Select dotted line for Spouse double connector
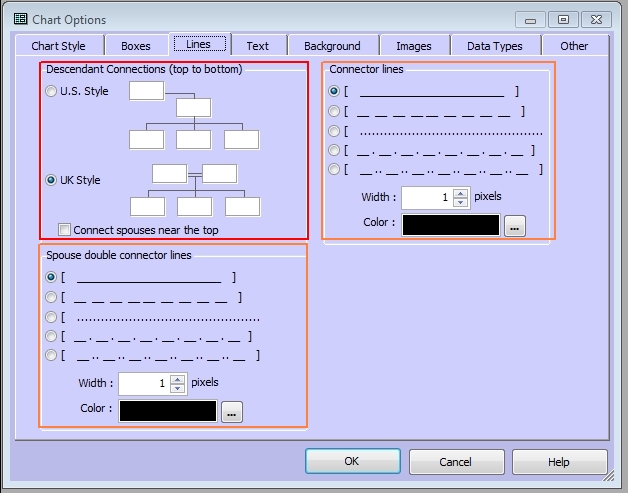Image resolution: width=628 pixels, height=493 pixels. 51,317
